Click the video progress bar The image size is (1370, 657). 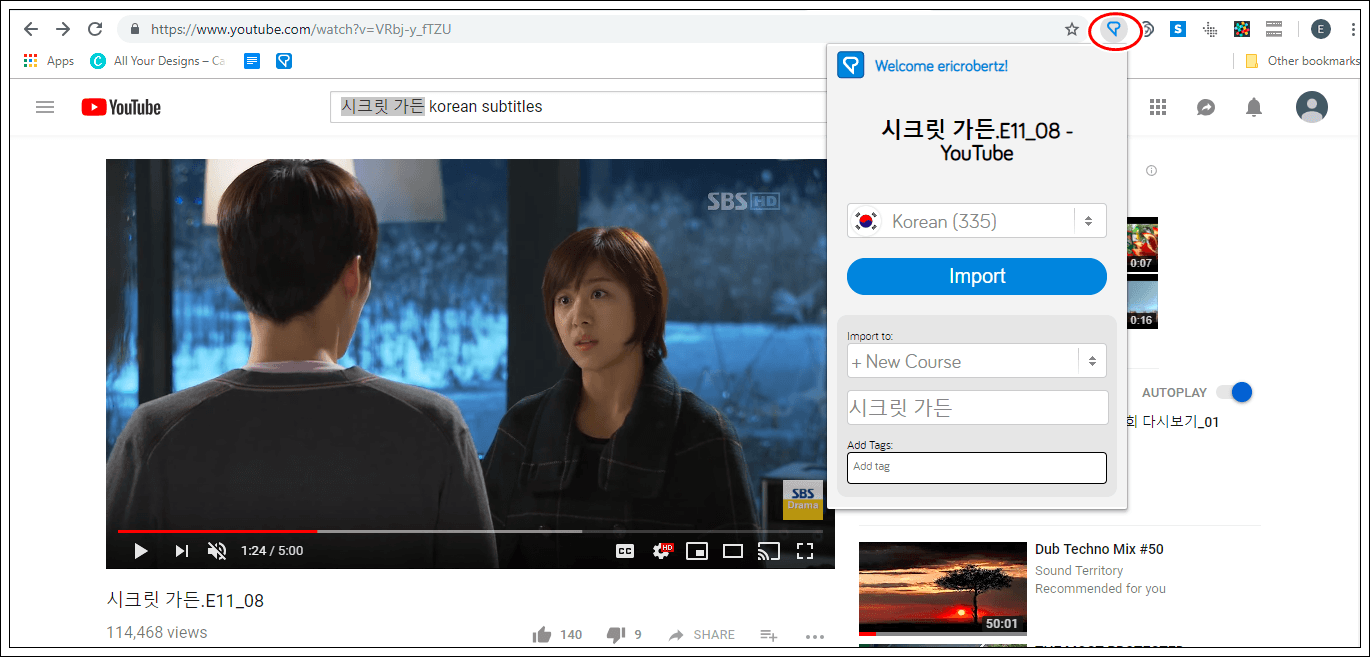click(x=450, y=531)
